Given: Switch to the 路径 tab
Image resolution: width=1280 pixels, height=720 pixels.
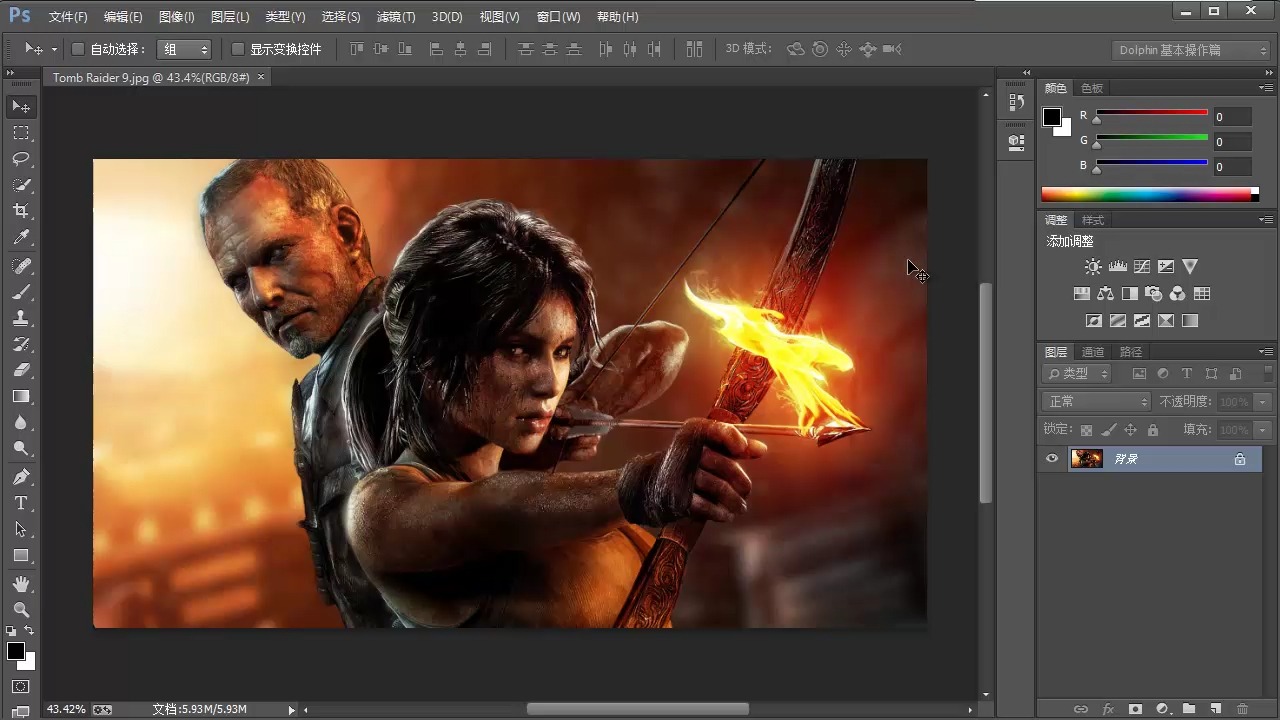Looking at the screenshot, I should click(1130, 352).
